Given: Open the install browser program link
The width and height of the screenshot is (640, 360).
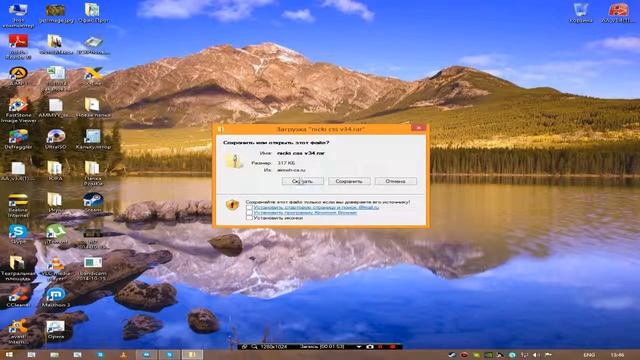Looking at the screenshot, I should (x=305, y=213).
